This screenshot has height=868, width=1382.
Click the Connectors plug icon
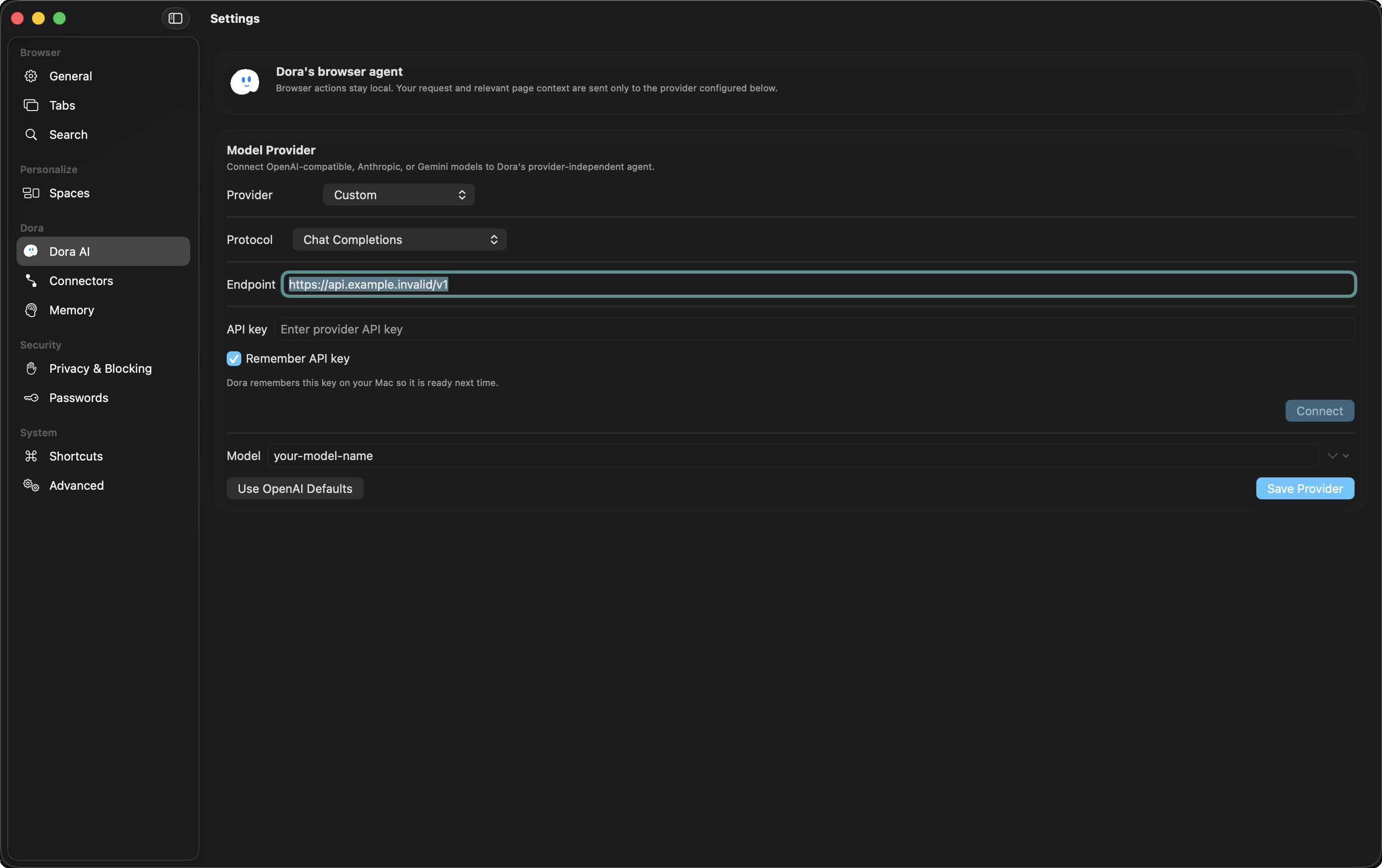pyautogui.click(x=31, y=281)
